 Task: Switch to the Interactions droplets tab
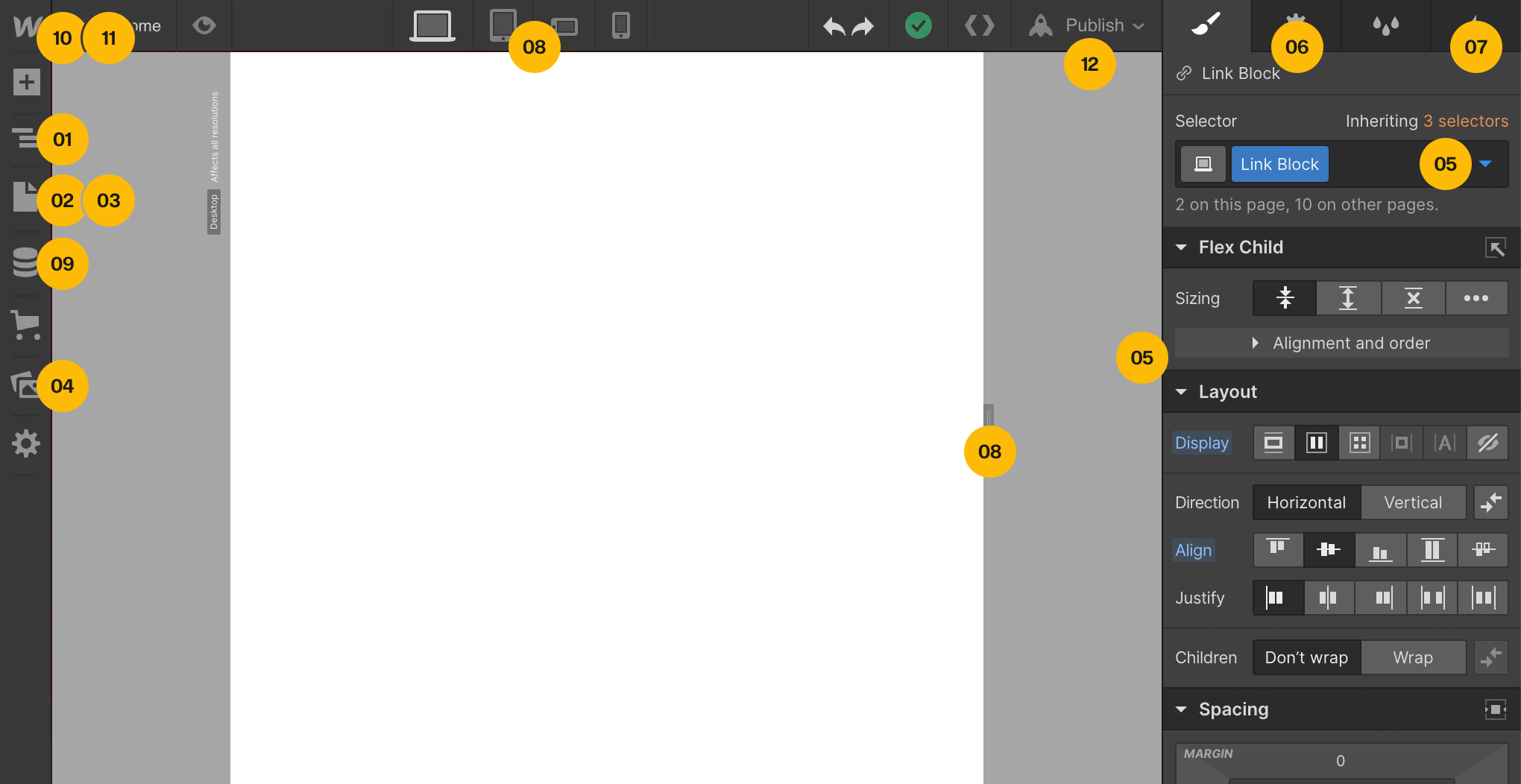point(1385,25)
